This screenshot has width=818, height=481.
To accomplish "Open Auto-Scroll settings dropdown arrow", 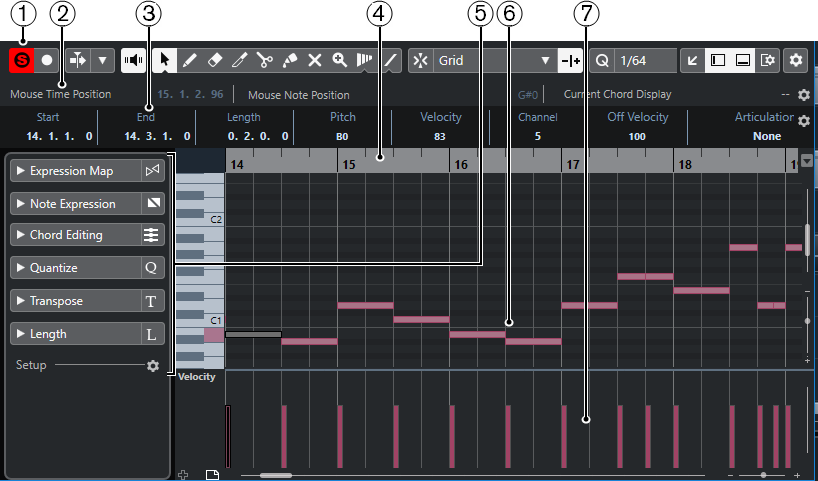I will [103, 61].
